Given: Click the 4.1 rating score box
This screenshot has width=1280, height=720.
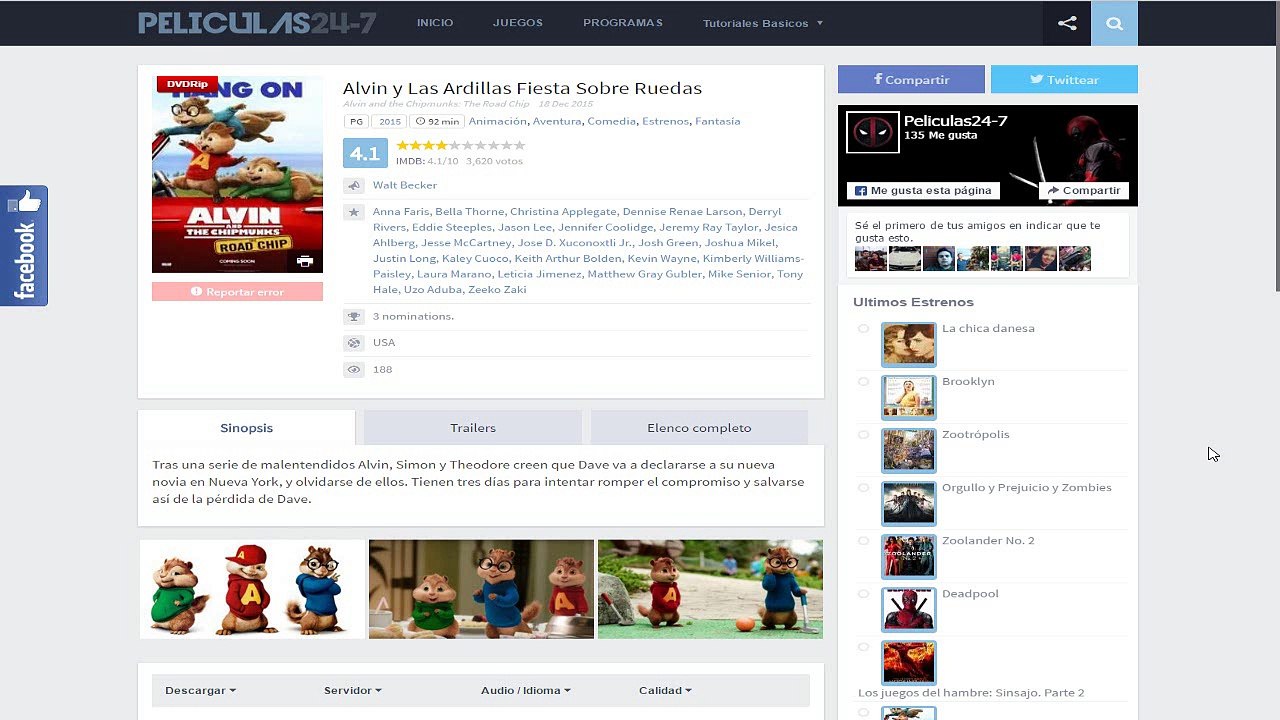Looking at the screenshot, I should click(365, 153).
